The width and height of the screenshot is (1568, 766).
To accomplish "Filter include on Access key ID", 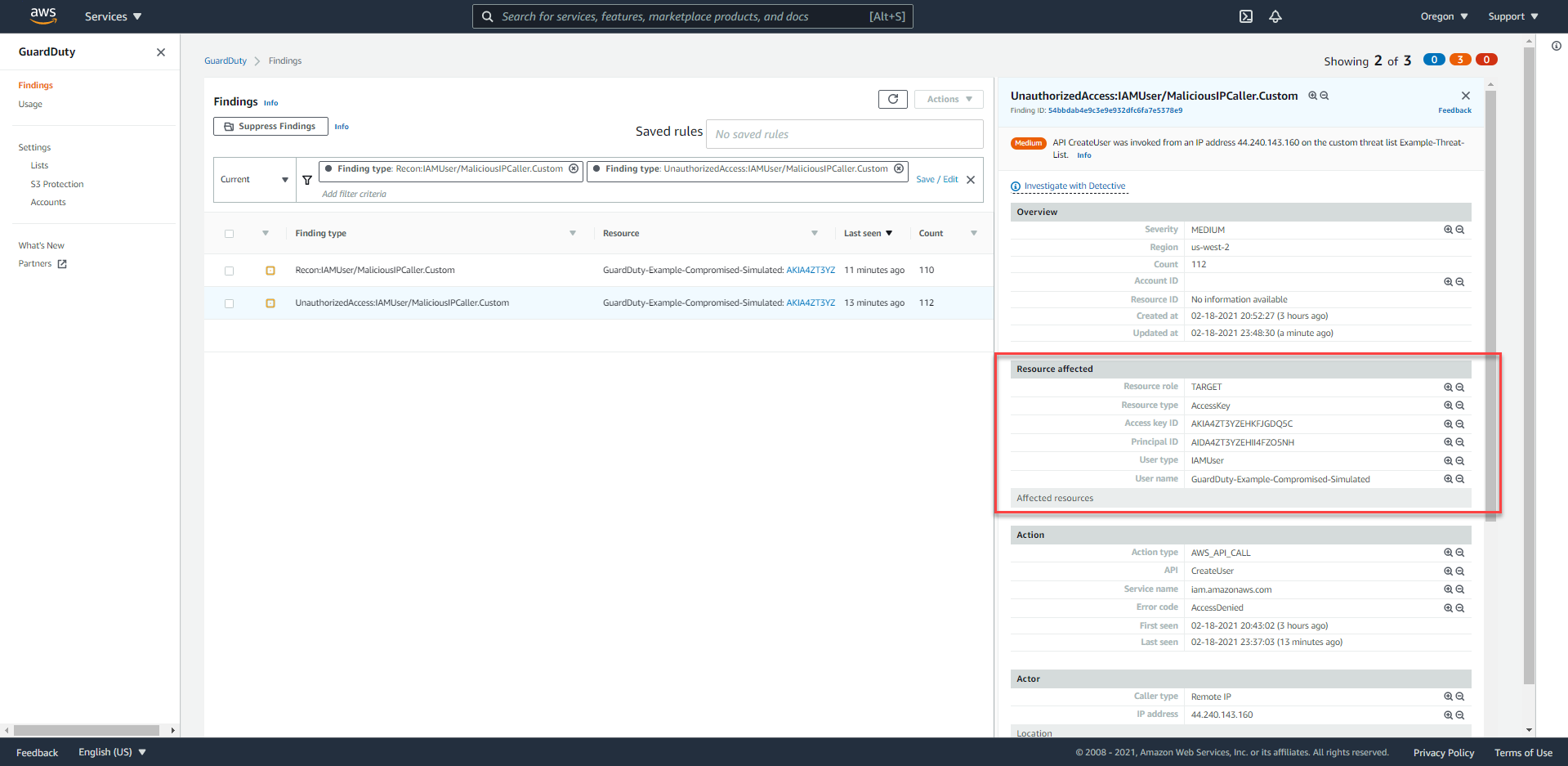I will 1448,424.
